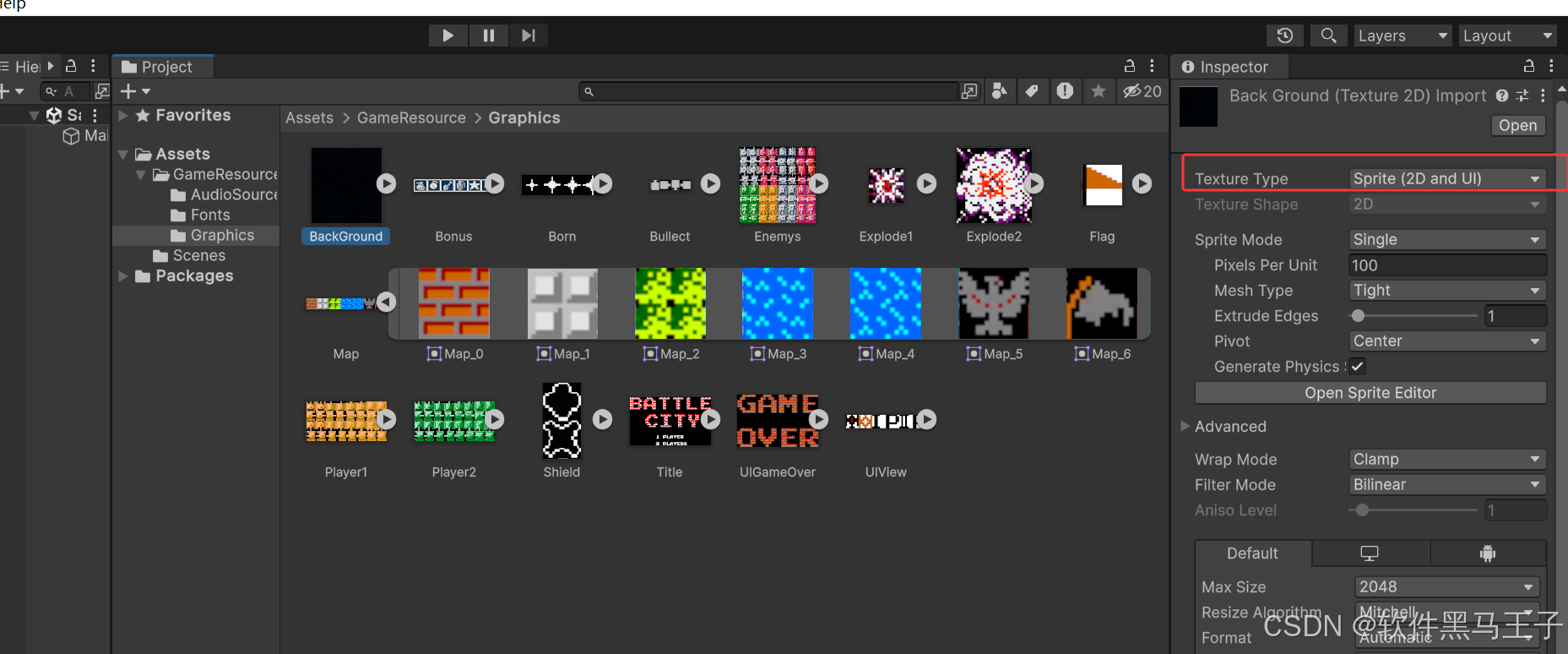Select the AudioSource folder
The image size is (1568, 654).
coord(224,195)
